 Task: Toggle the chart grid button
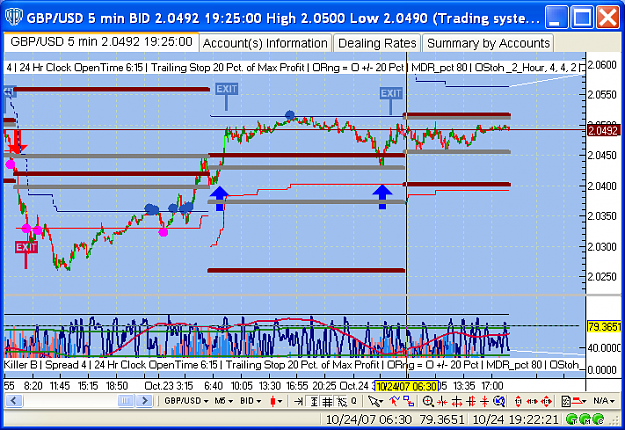[327, 401]
